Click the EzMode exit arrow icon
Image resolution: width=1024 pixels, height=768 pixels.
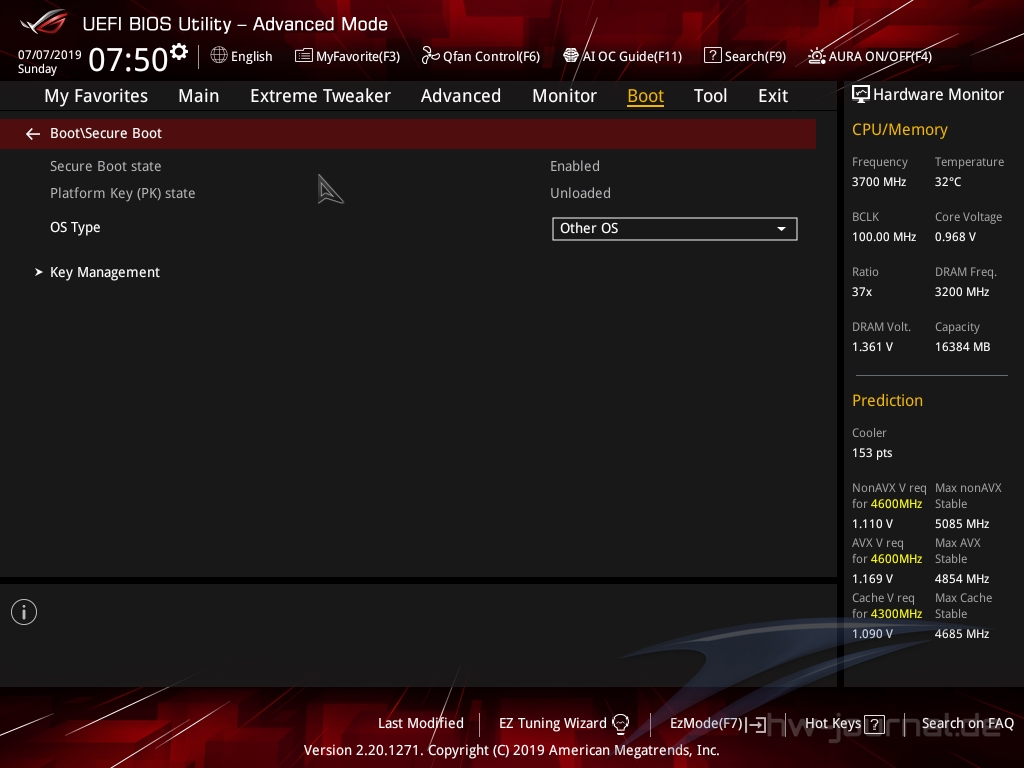[756, 724]
